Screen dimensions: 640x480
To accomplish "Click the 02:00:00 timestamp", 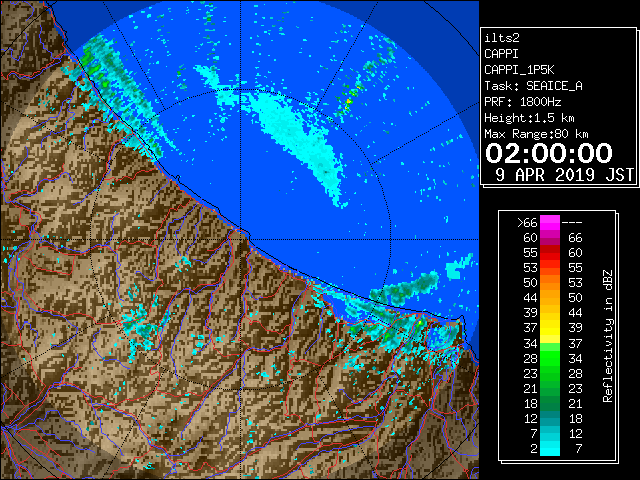I will [x=549, y=153].
